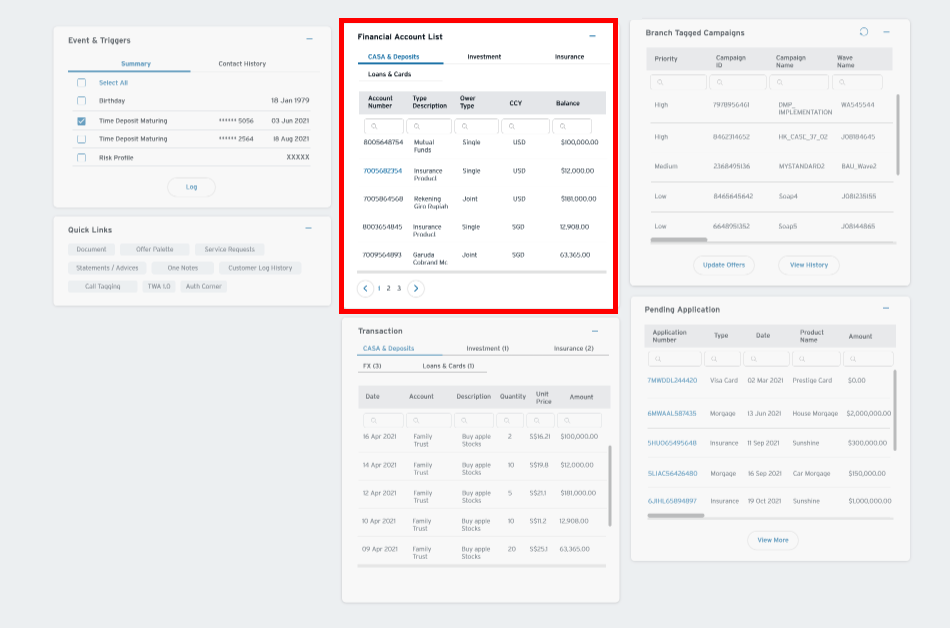Click search icon under Transaction Date column
Image resolution: width=950 pixels, height=628 pixels.
(x=371, y=421)
